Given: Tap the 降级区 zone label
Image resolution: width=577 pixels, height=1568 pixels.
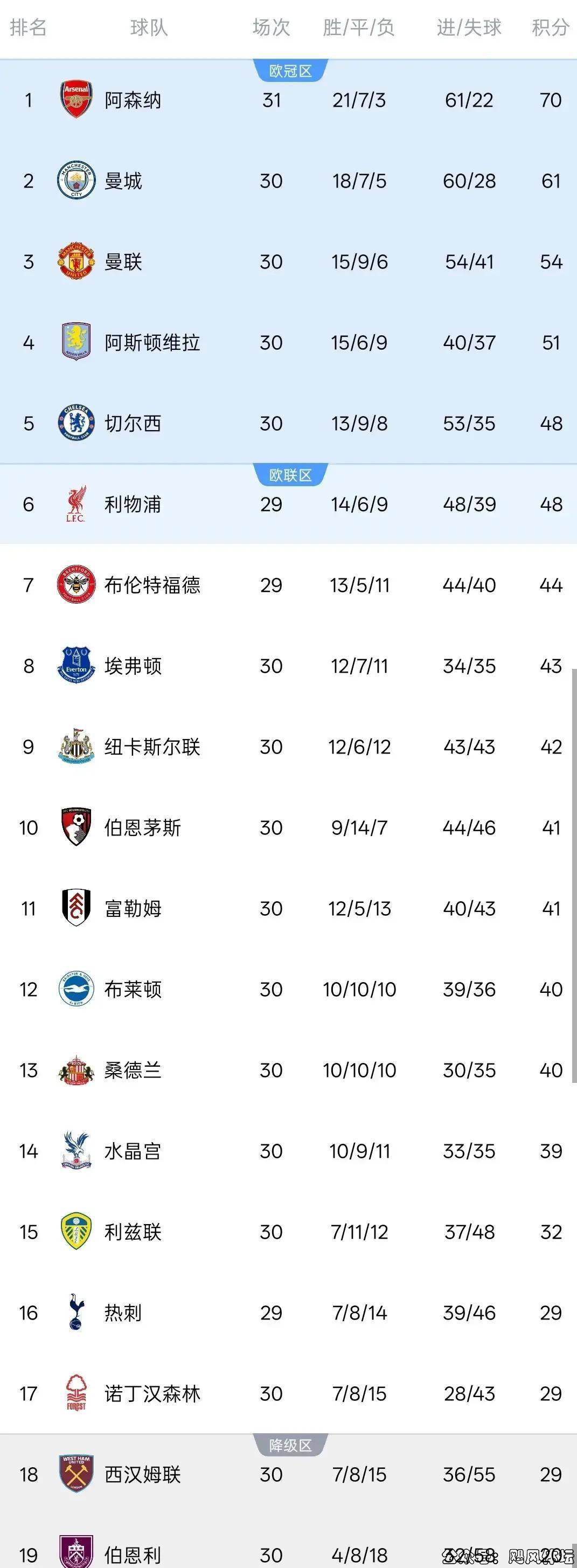Looking at the screenshot, I should click(x=290, y=1446).
